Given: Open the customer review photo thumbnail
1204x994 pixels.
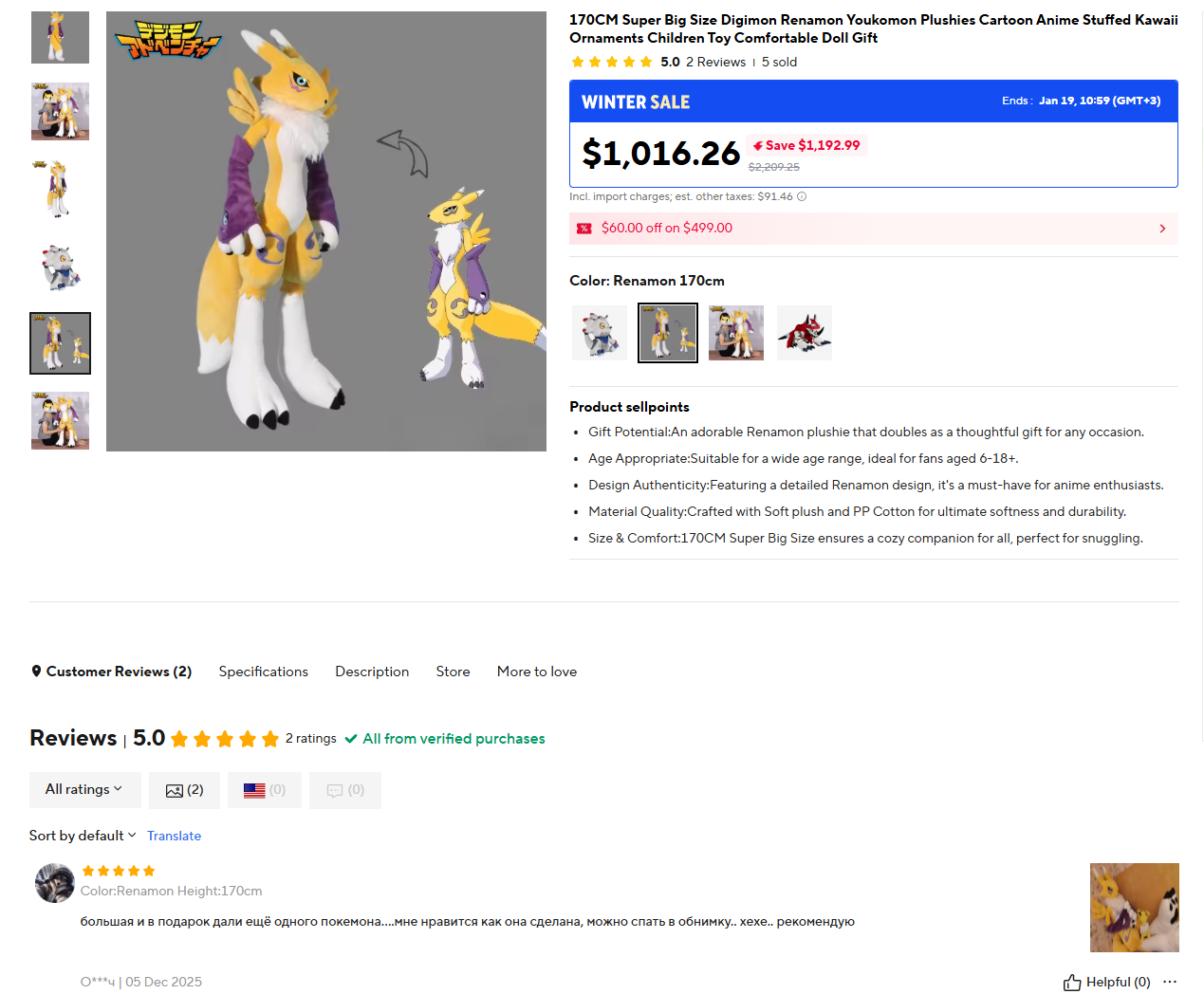Looking at the screenshot, I should click(1134, 908).
